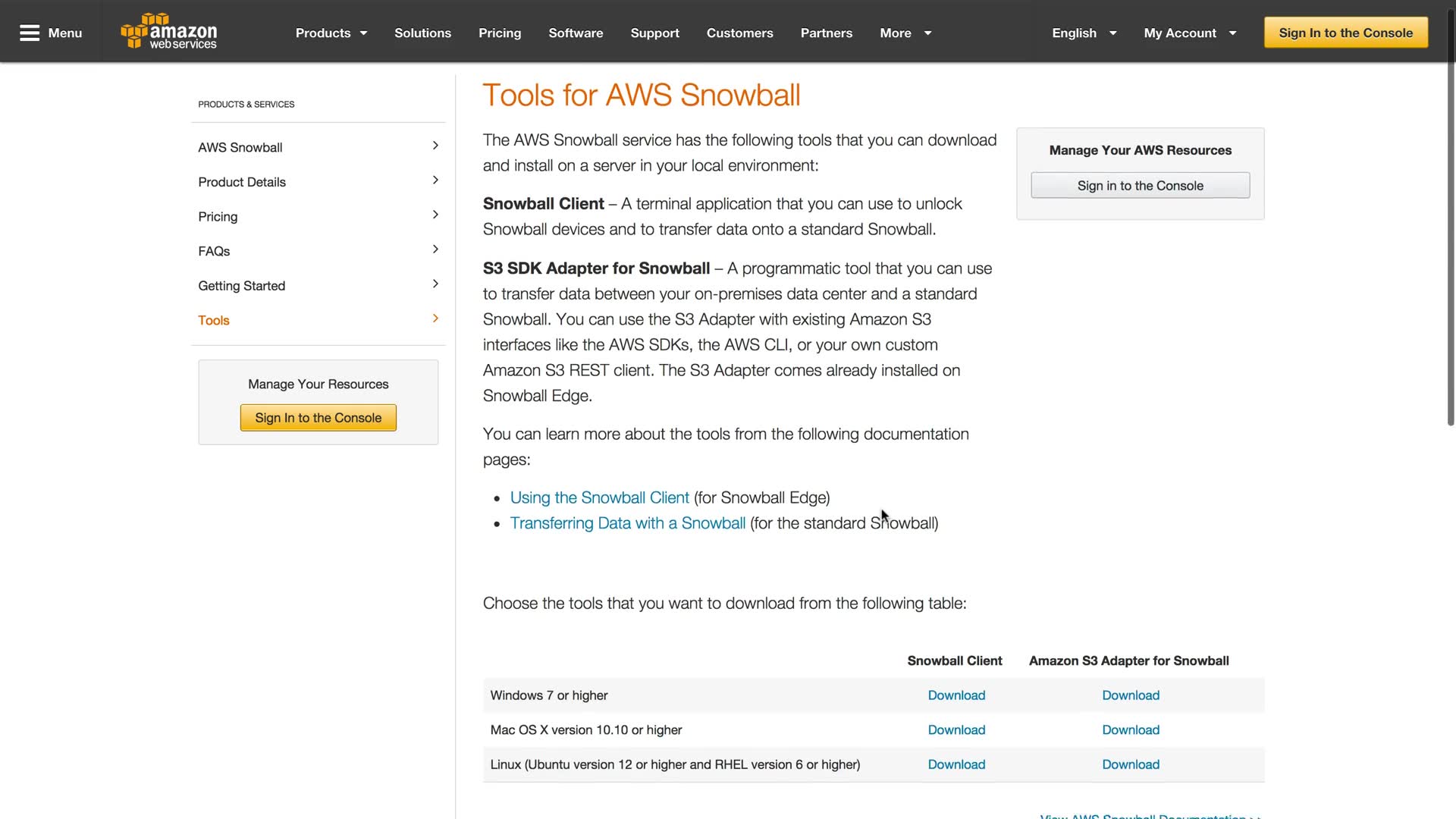This screenshot has height=819, width=1456.
Task: Click chevron arrow beside FAQs
Action: pyautogui.click(x=435, y=249)
